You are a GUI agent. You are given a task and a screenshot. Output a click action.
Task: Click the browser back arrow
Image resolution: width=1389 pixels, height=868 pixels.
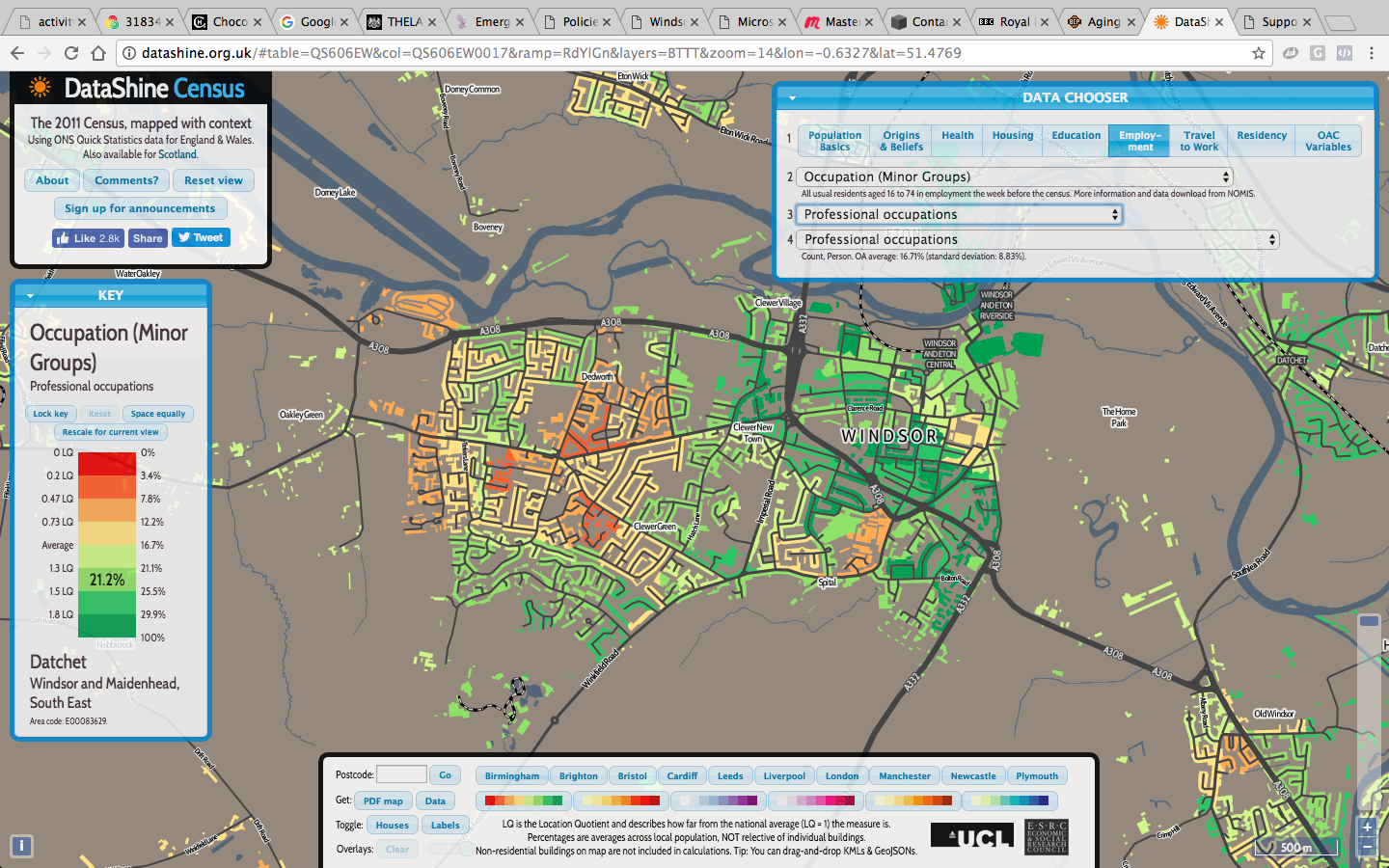tap(16, 53)
